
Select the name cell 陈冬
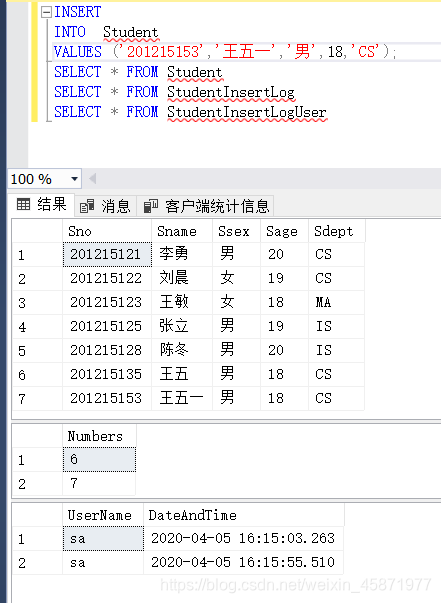tap(182, 350)
